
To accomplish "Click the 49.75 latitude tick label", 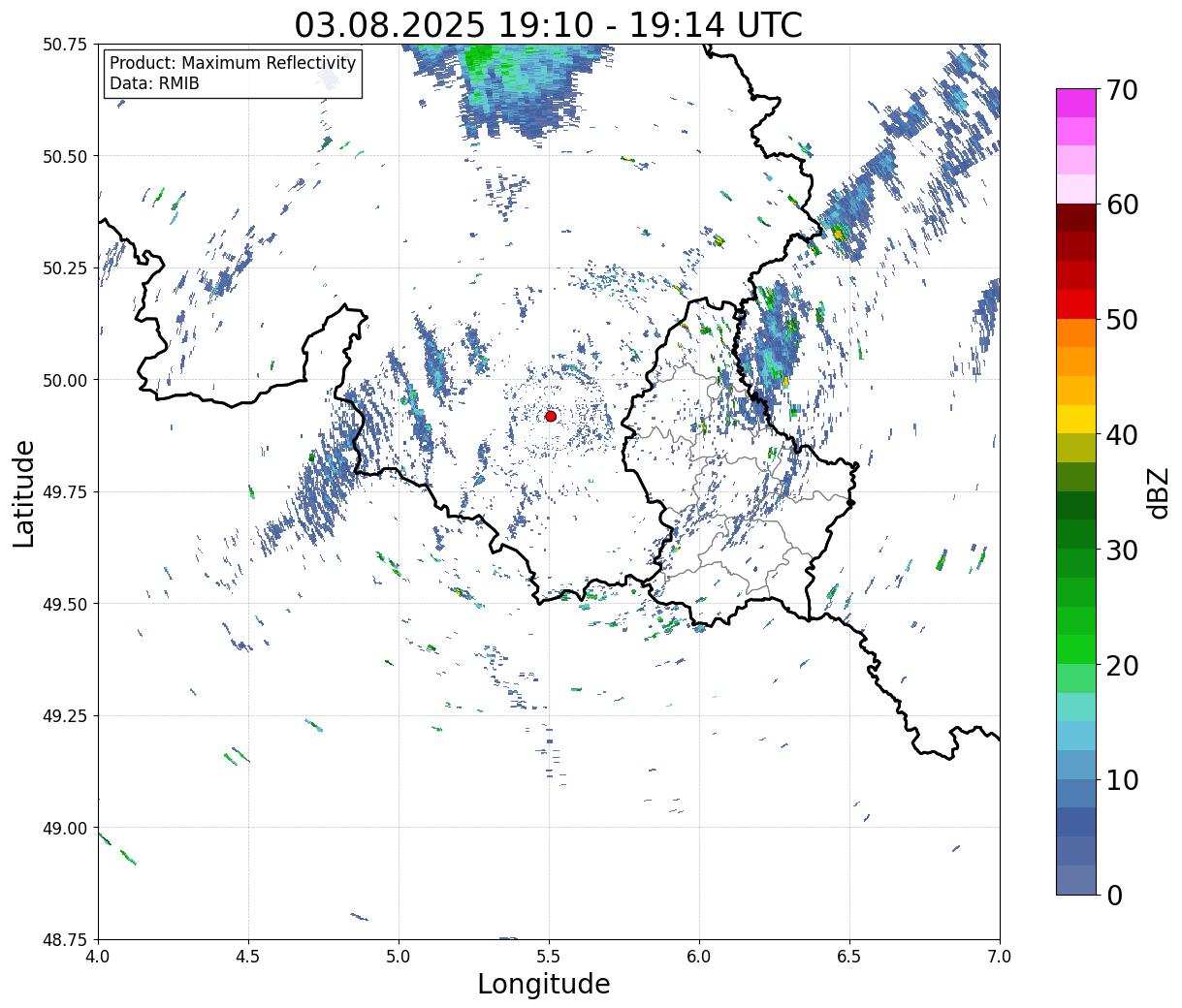I will click(x=64, y=492).
